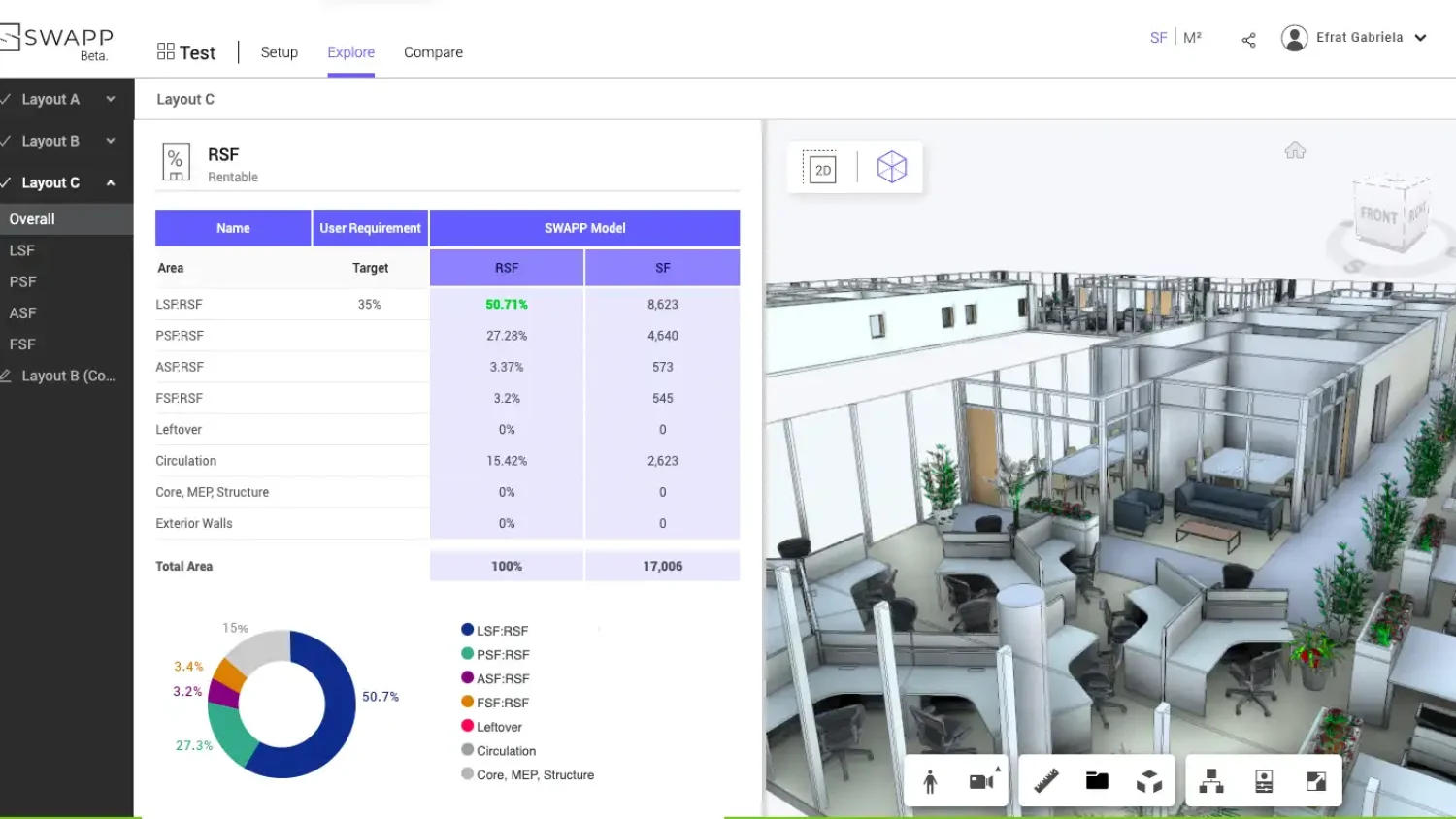Click the share icon in header
This screenshot has height=819, width=1456.
pyautogui.click(x=1248, y=40)
